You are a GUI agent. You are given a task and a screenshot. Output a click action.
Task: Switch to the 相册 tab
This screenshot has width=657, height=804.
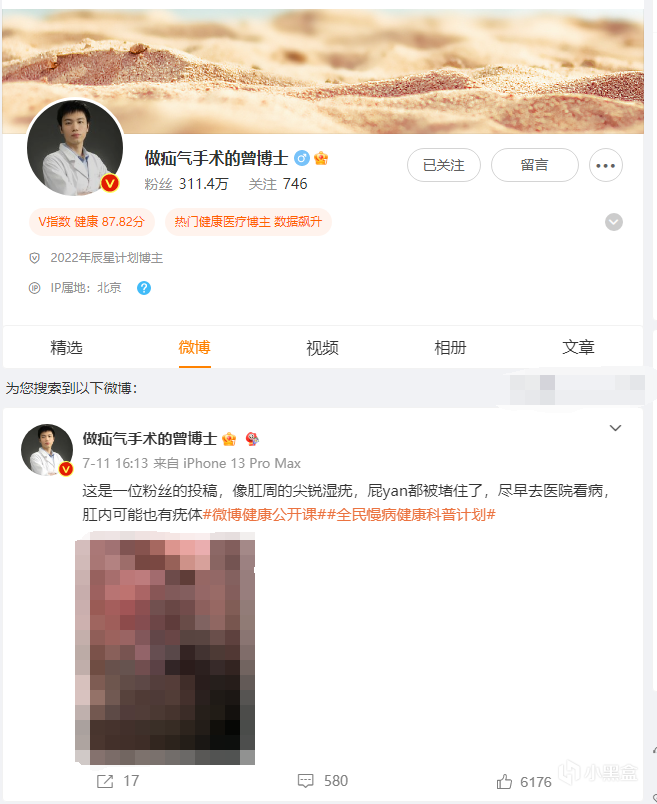pyautogui.click(x=450, y=348)
